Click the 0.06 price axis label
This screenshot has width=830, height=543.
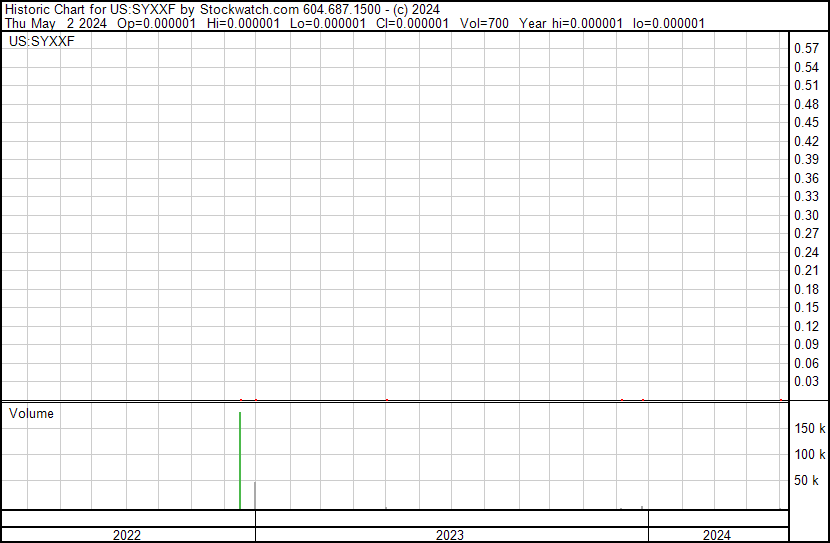click(x=807, y=364)
